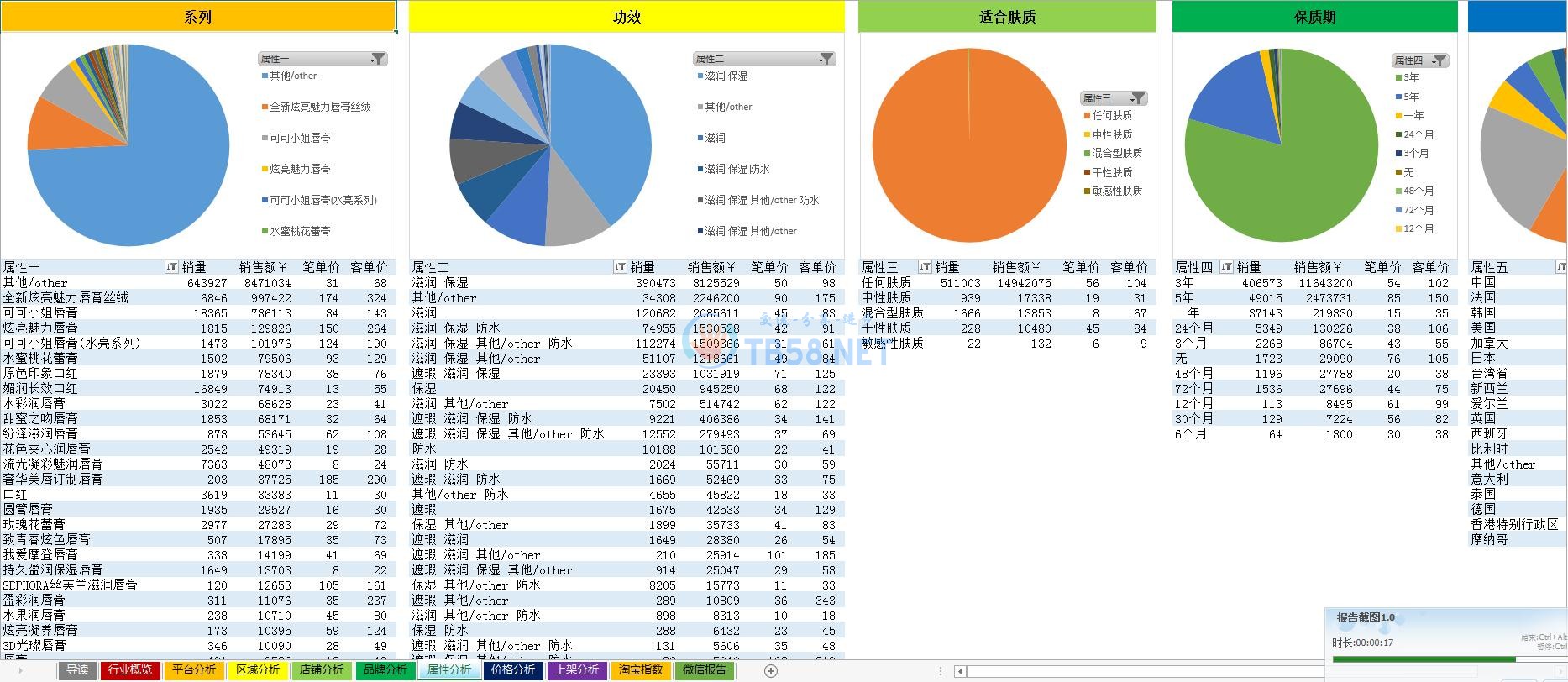Go to the 导读 sheet tab

coord(77,670)
